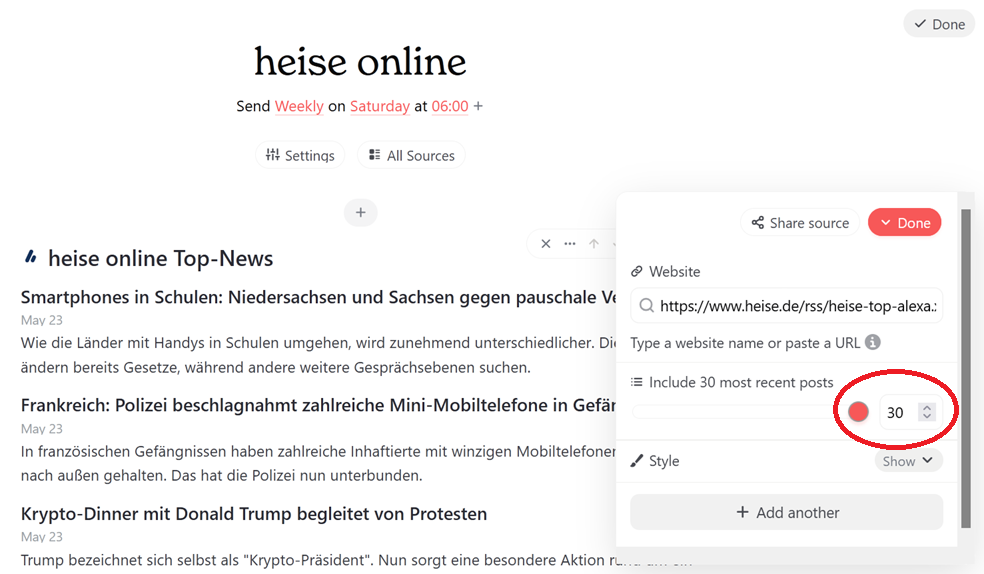
Task: Open article Frankreich: Polizei beschlagnahmt headline
Action: (319, 405)
